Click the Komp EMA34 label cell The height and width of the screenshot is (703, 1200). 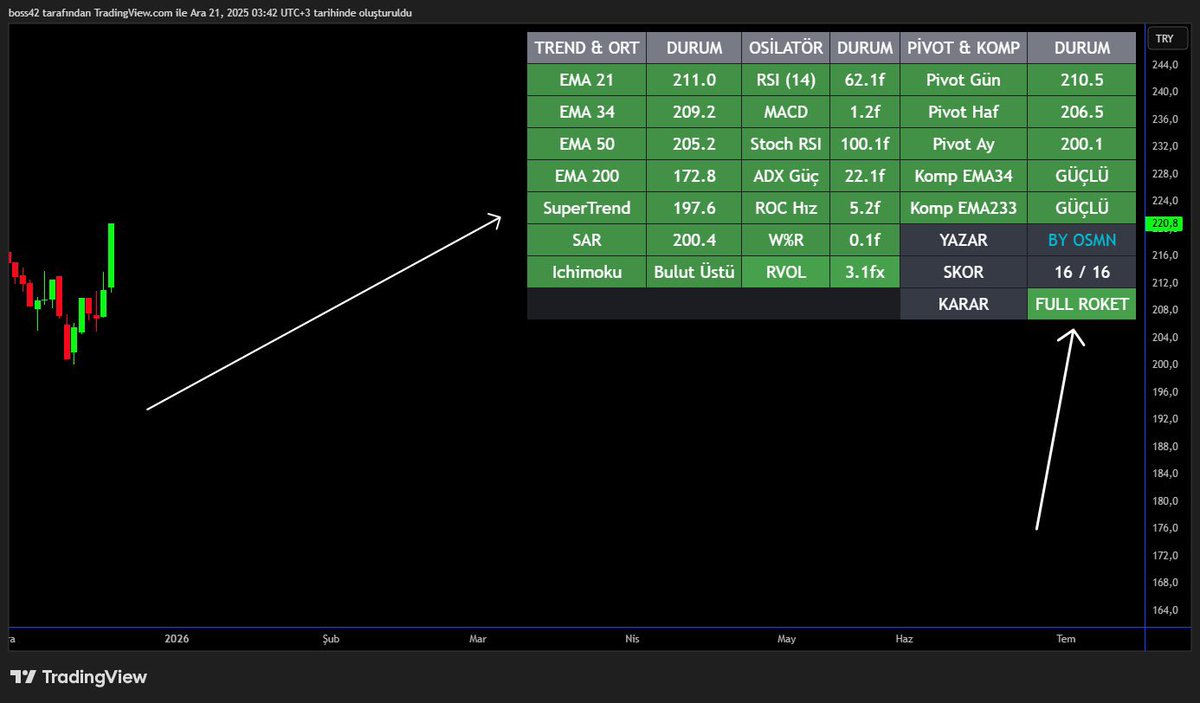(x=963, y=176)
